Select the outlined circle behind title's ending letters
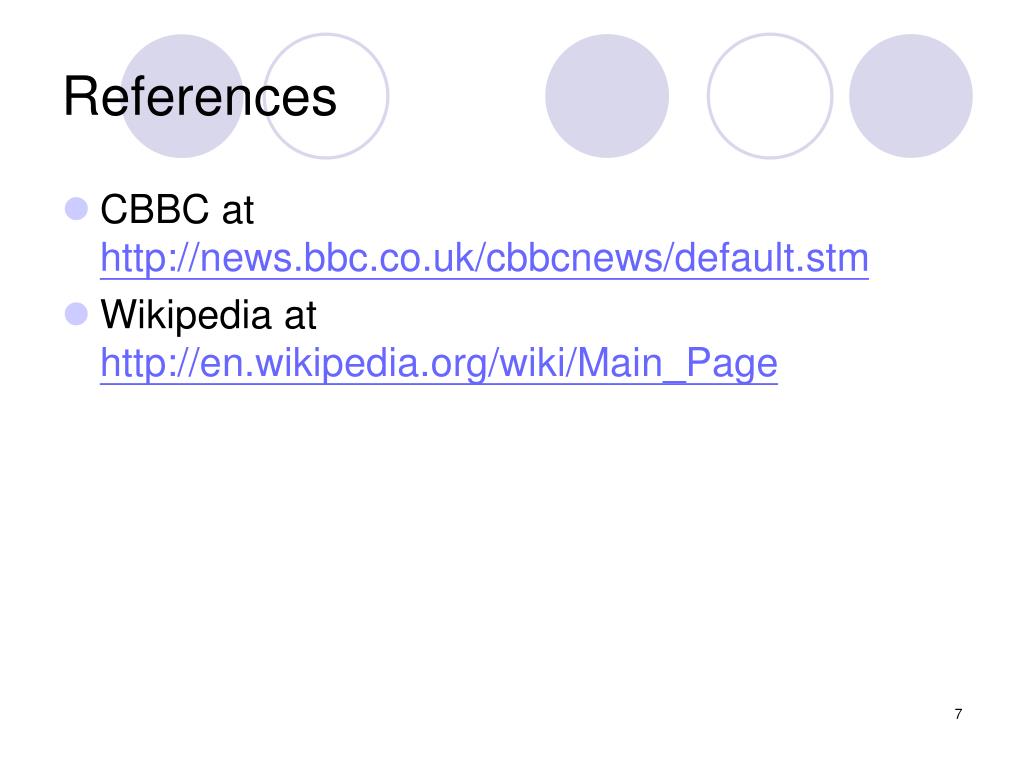The width and height of the screenshot is (1024, 768). (327, 96)
